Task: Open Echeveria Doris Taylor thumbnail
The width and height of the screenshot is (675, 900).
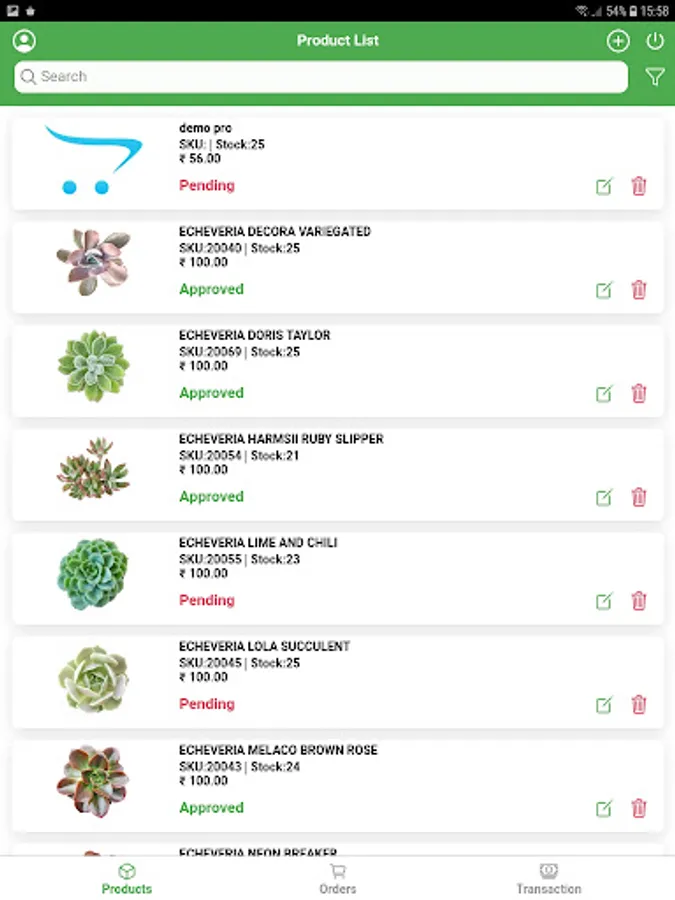Action: coord(93,366)
